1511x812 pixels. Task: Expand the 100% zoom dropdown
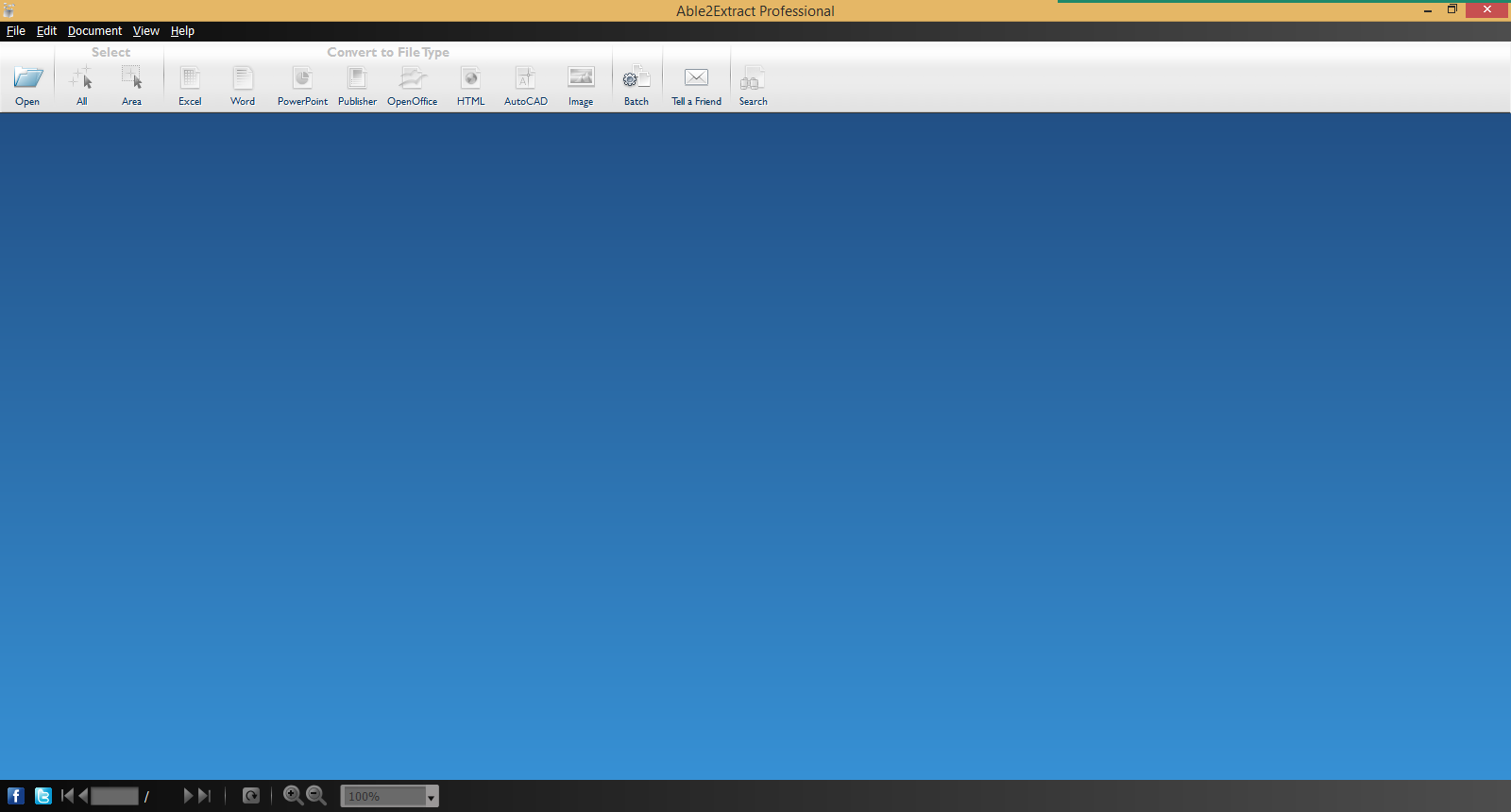click(x=431, y=797)
